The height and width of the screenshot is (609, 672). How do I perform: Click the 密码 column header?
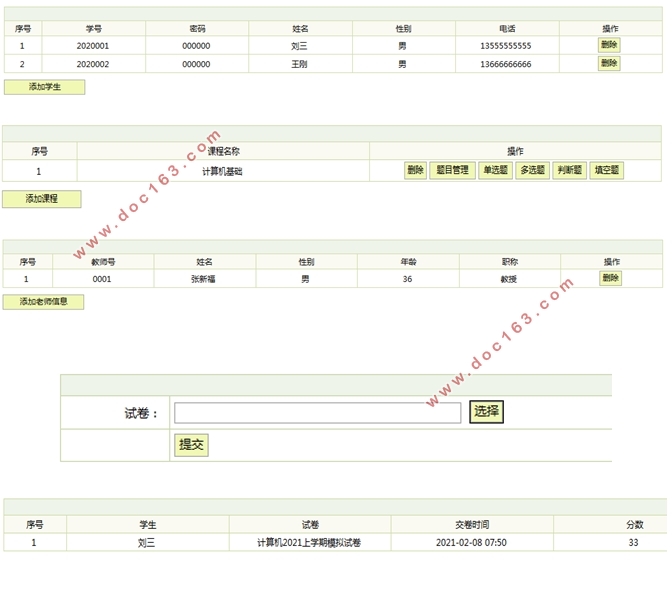(197, 29)
